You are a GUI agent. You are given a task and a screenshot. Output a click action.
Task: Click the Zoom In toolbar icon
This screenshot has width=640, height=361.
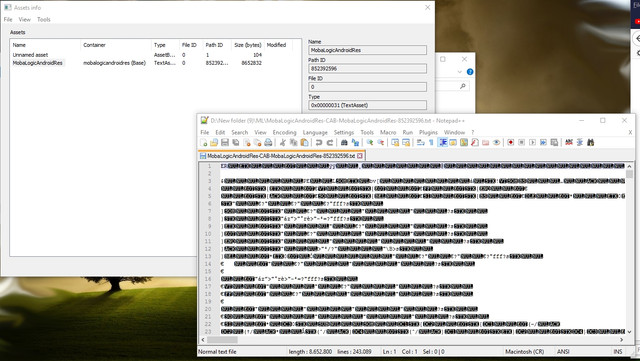(370, 143)
